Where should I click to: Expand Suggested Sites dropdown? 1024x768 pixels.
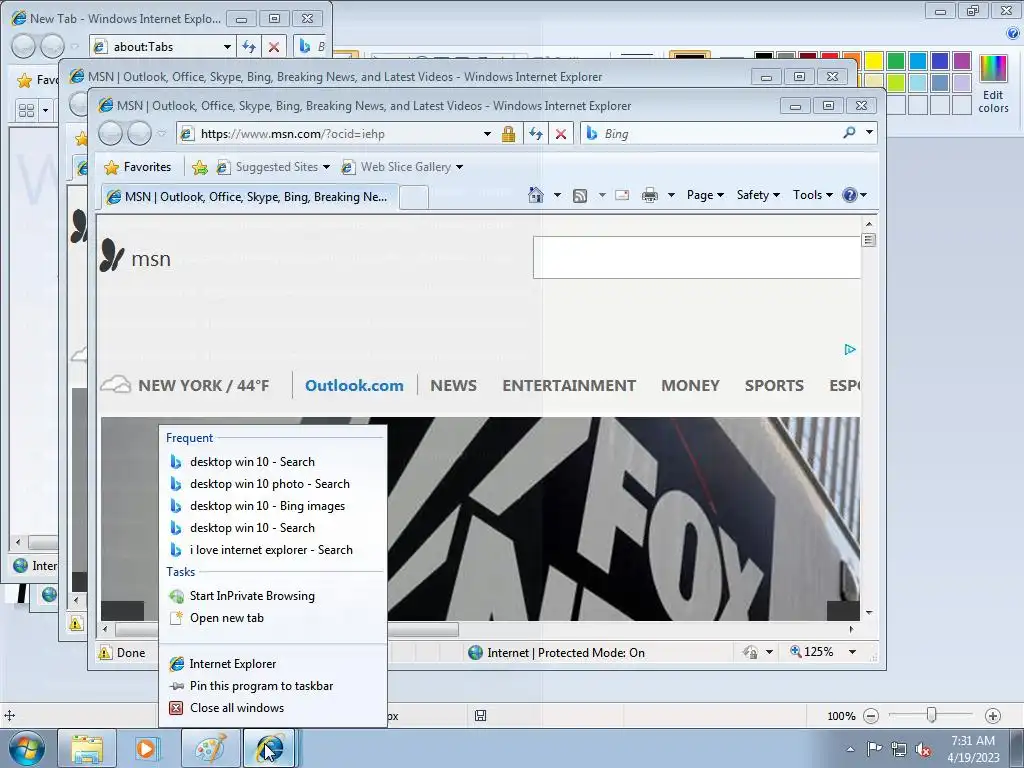pos(326,167)
